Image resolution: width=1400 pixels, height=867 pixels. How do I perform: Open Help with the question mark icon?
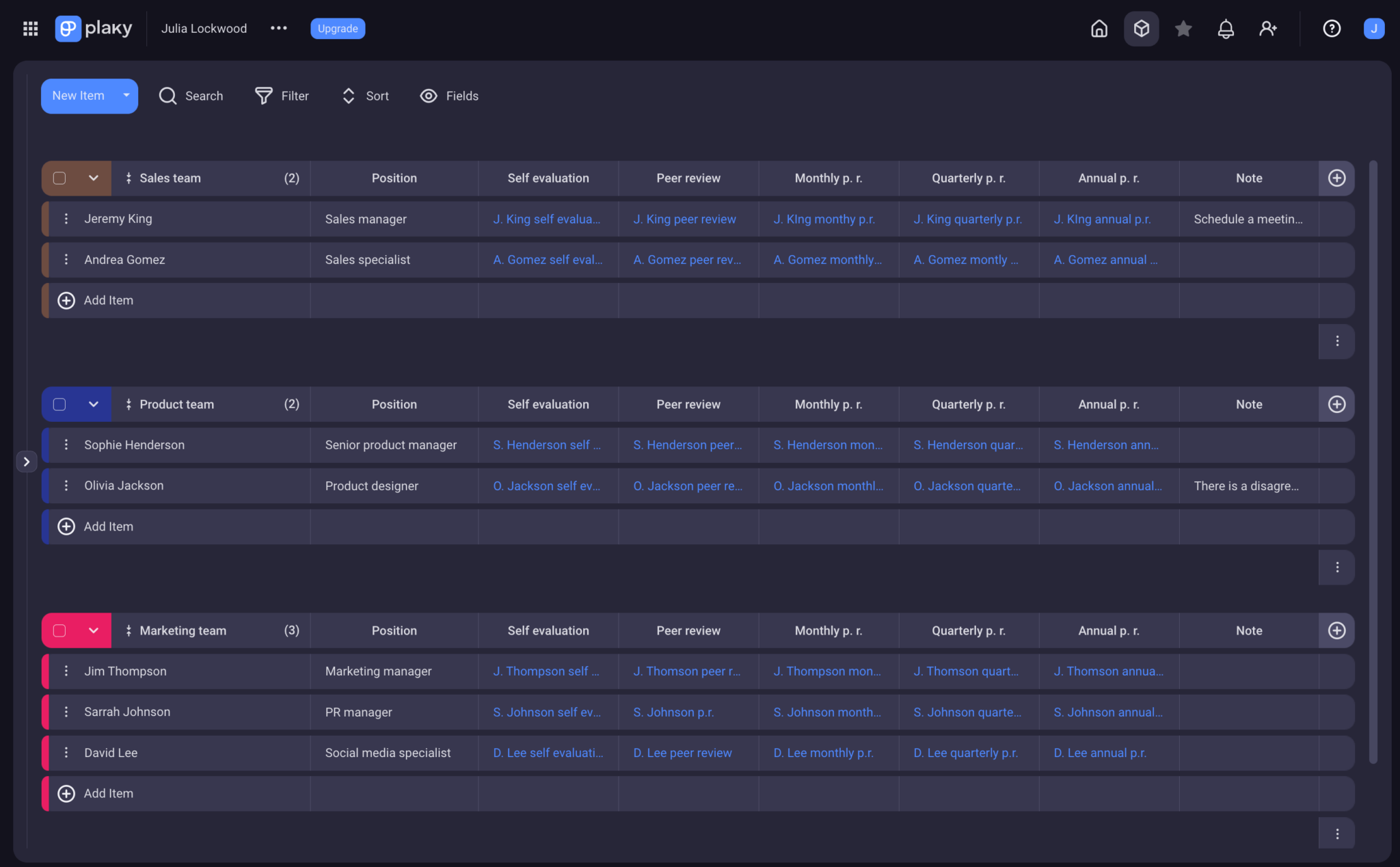pos(1332,29)
